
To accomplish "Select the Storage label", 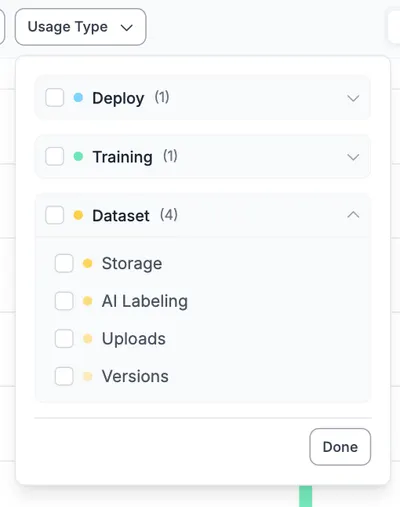I will (132, 263).
